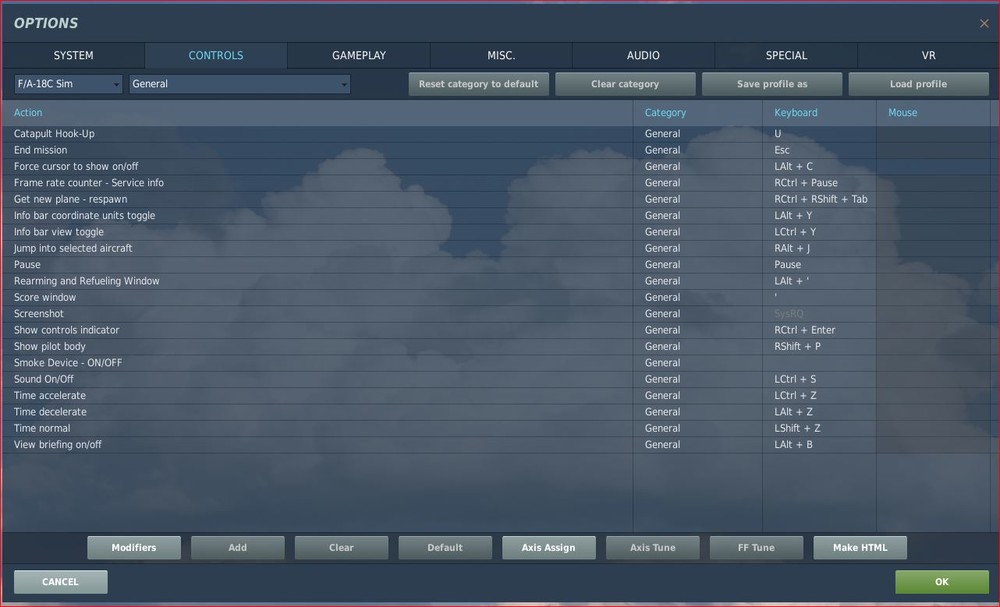
Task: Select Smoke Device - ON/OFF action
Action: pyautogui.click(x=317, y=363)
